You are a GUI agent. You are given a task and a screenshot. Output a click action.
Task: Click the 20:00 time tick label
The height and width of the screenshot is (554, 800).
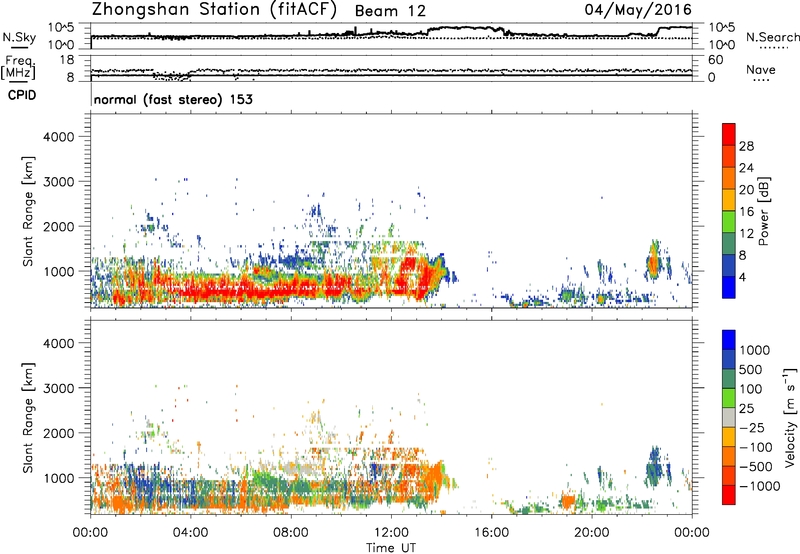[x=592, y=533]
